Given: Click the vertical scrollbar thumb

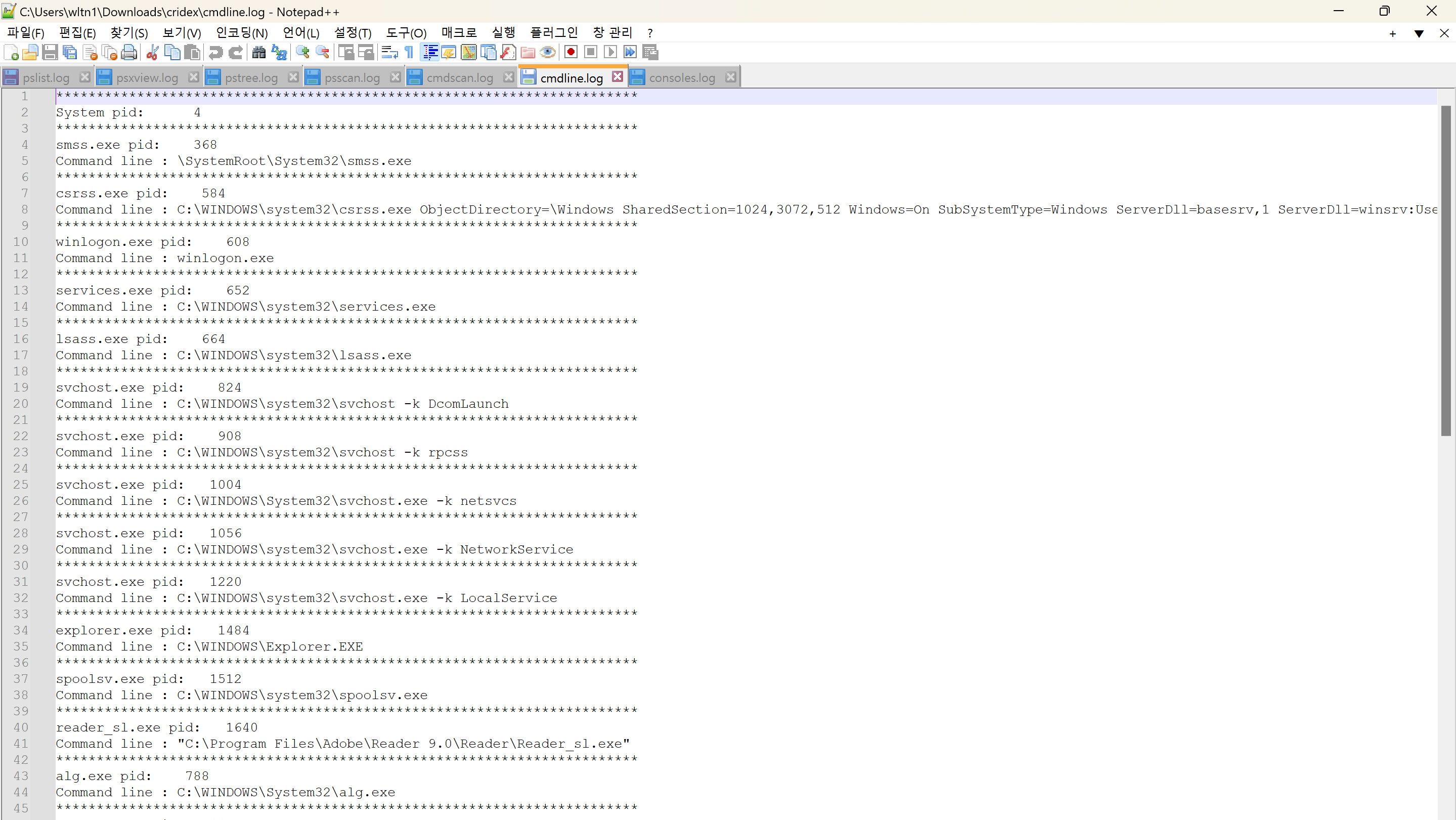Looking at the screenshot, I should [1446, 270].
